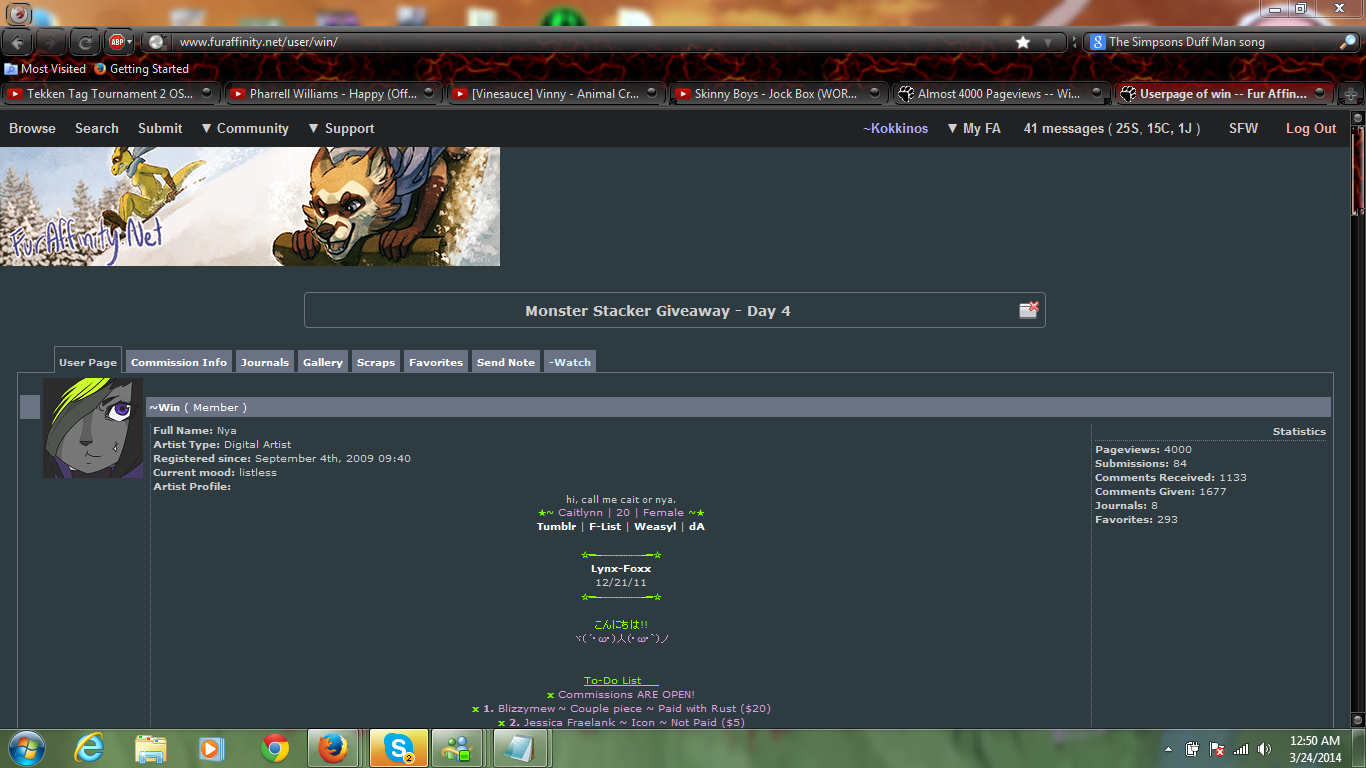Open the URL bar history dropdown arrow
1366x768 pixels.
1048,42
